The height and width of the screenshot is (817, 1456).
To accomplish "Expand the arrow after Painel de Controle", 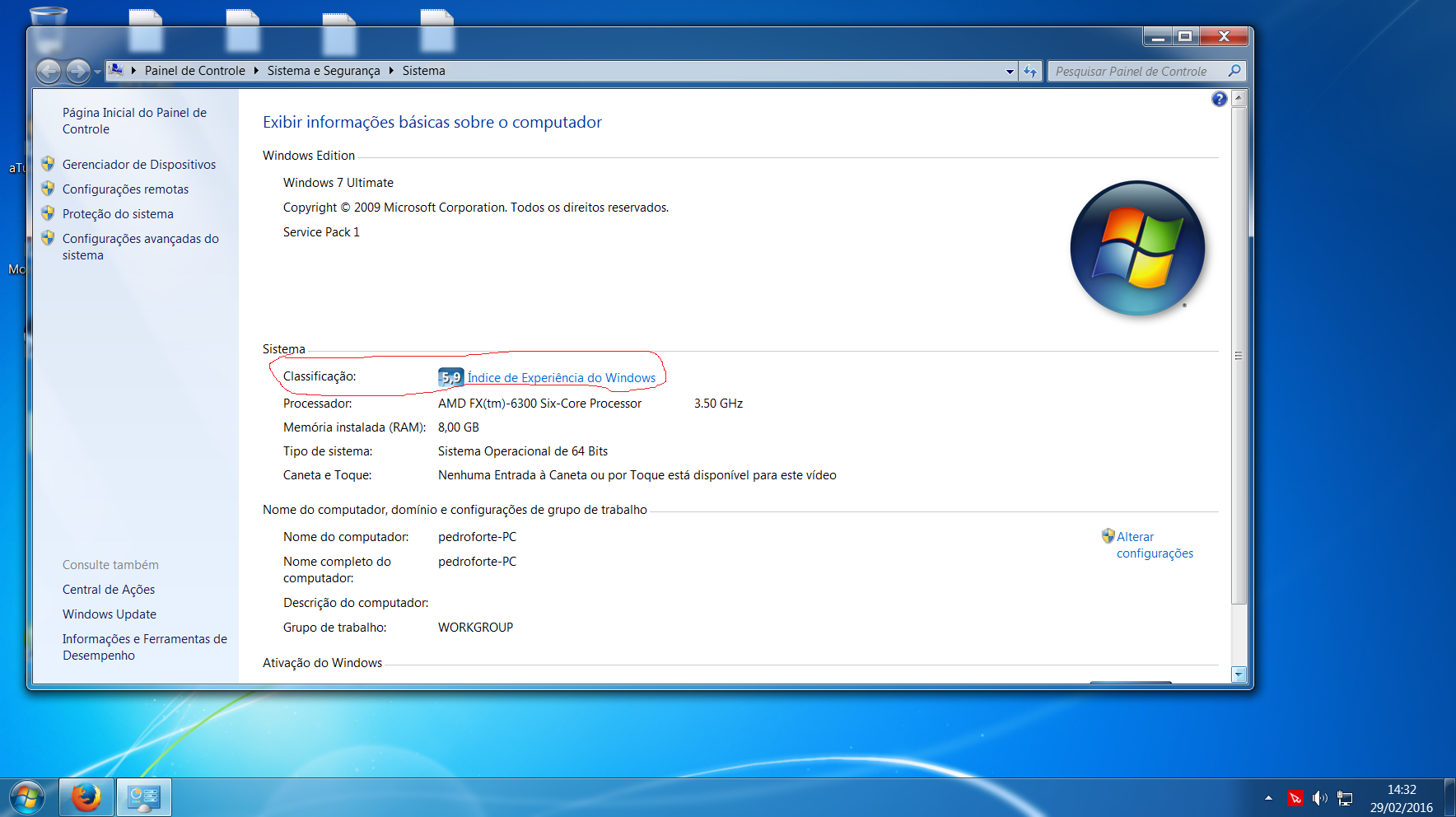I will 256,71.
